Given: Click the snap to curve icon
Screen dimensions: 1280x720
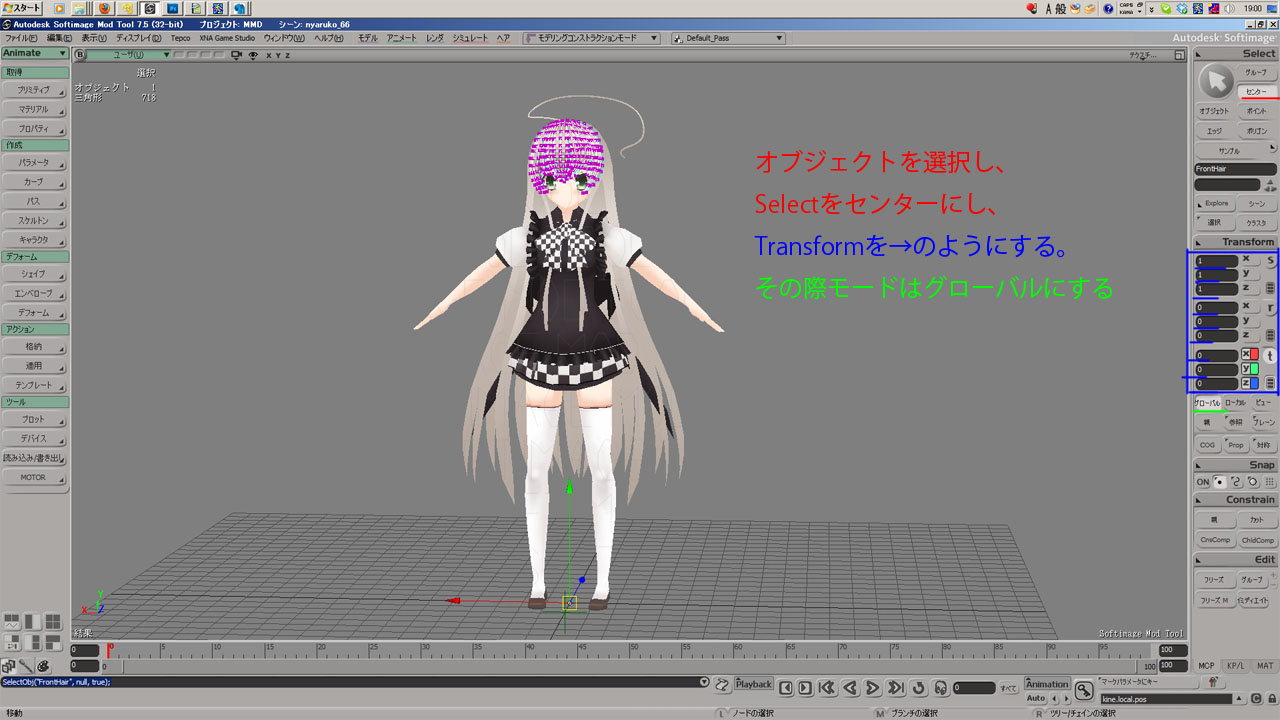Looking at the screenshot, I should [x=1236, y=482].
